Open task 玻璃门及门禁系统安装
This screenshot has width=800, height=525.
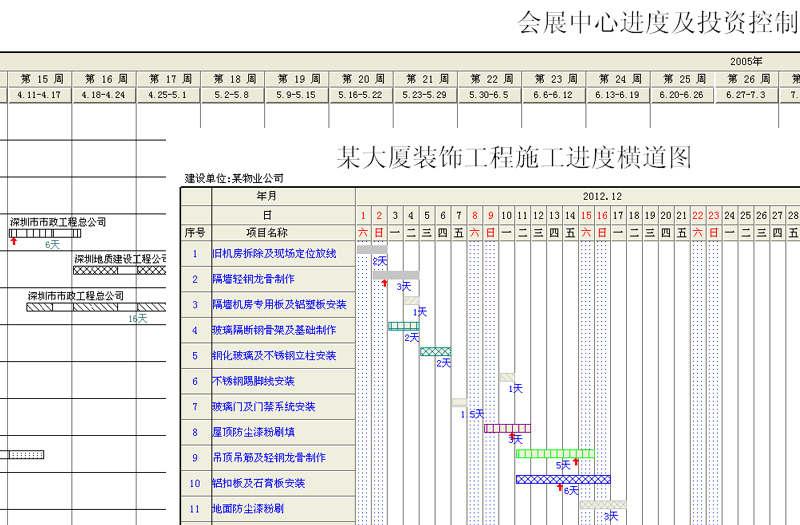point(263,407)
